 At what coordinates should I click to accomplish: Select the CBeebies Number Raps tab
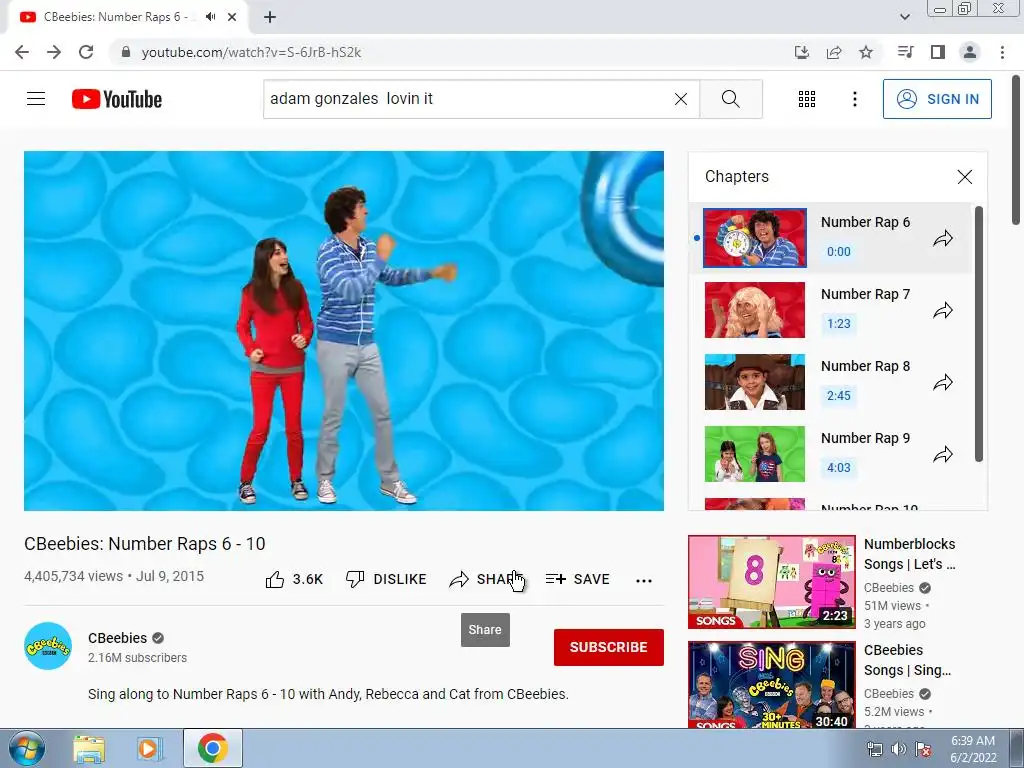point(128,17)
